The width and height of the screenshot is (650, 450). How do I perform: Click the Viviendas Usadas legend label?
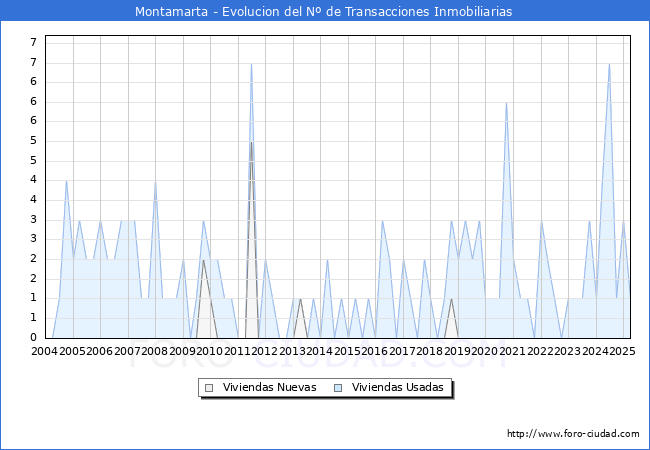click(x=398, y=387)
